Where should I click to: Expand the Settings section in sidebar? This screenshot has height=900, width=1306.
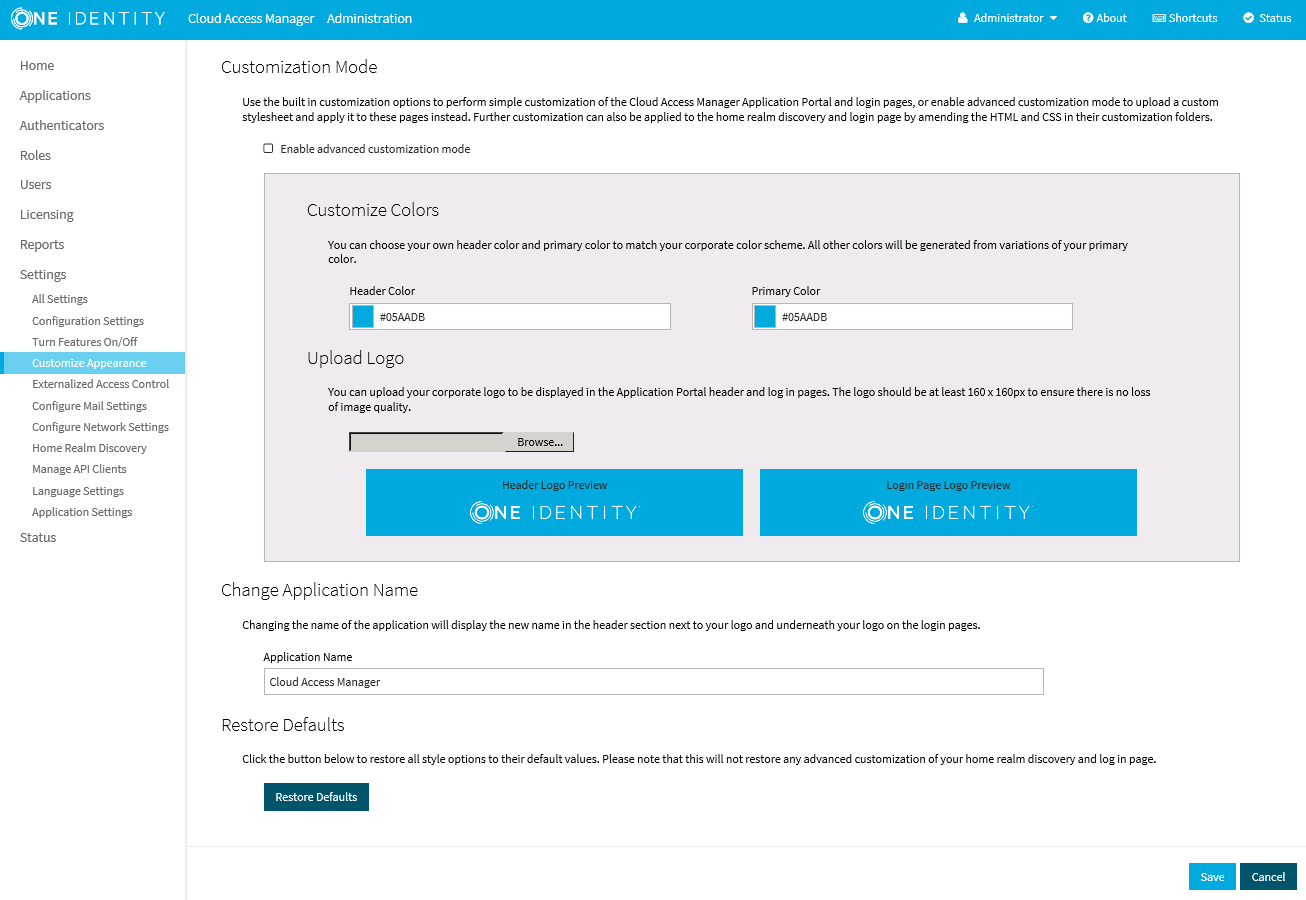point(43,274)
